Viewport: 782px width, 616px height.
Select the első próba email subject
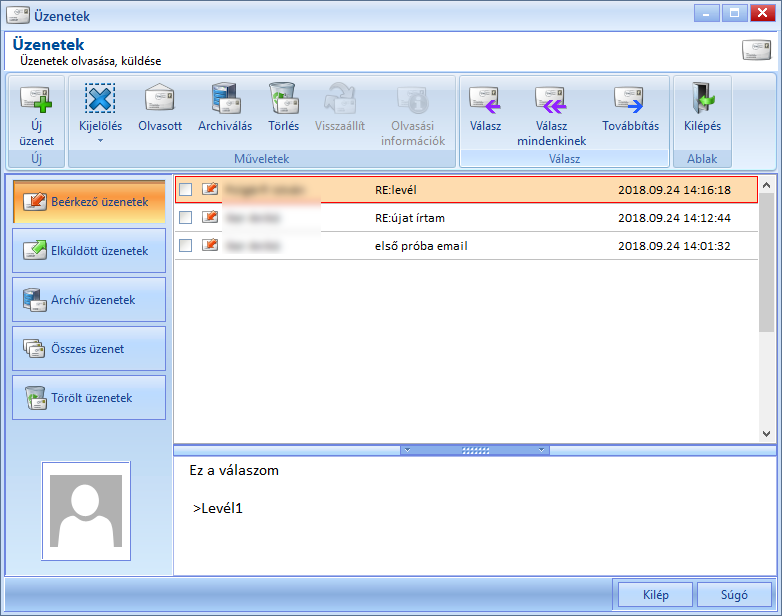421,246
